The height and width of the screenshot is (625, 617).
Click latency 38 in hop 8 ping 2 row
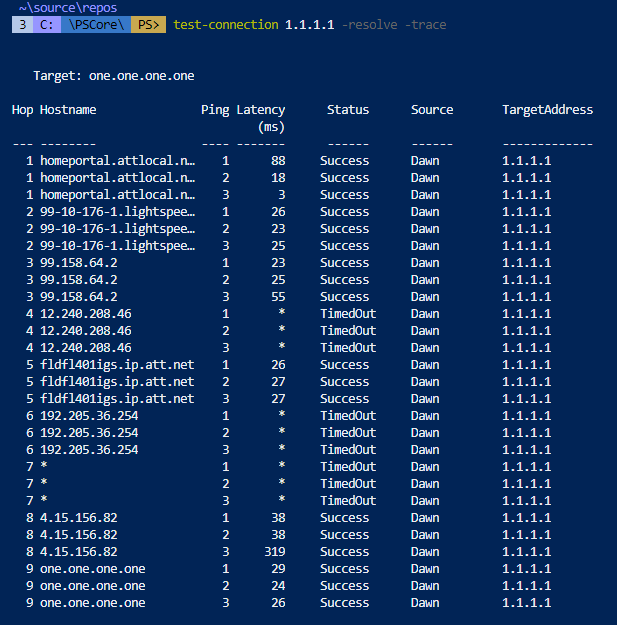(x=278, y=535)
